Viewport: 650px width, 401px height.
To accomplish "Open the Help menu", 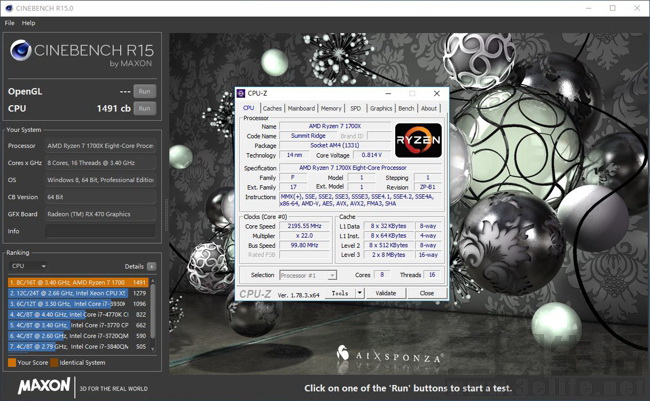I will (28, 23).
